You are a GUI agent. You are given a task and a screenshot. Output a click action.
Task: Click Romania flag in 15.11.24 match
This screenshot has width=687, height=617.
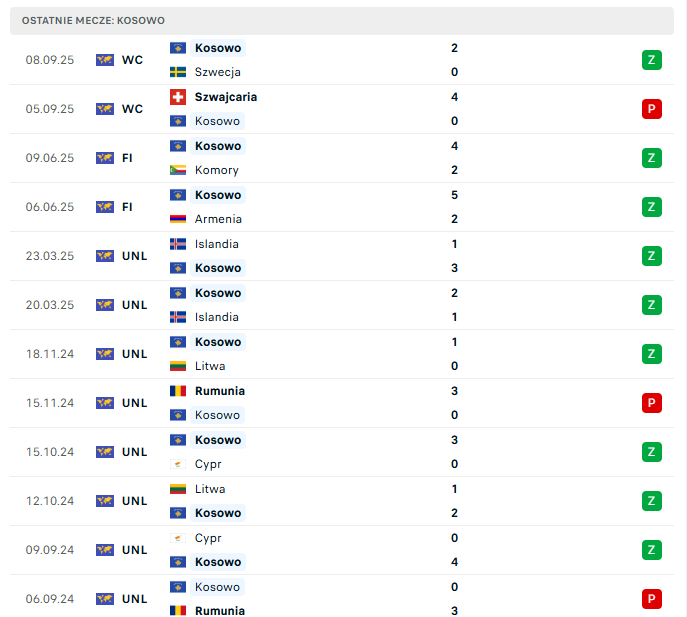[178, 391]
